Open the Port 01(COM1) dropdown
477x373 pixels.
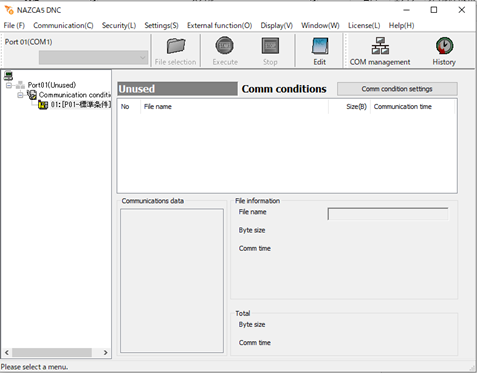point(94,58)
